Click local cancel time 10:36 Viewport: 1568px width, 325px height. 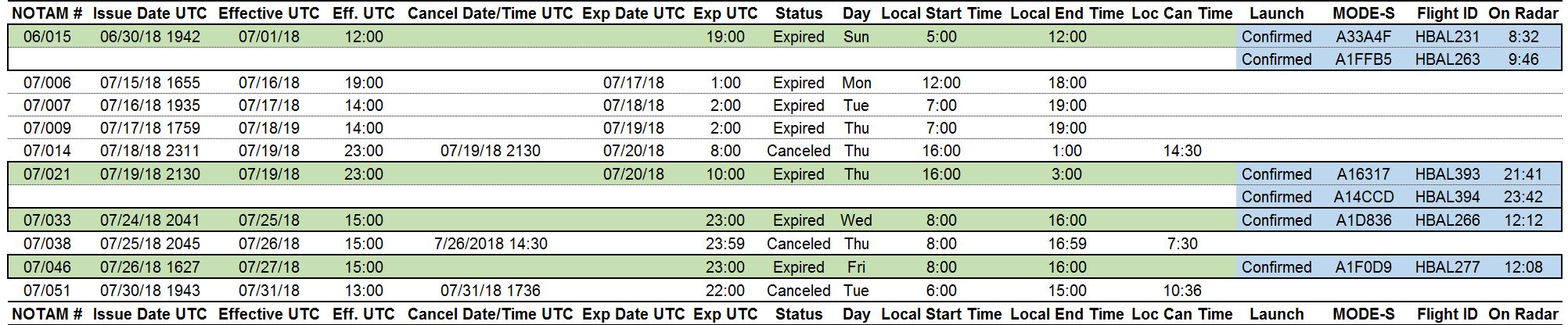click(1181, 291)
